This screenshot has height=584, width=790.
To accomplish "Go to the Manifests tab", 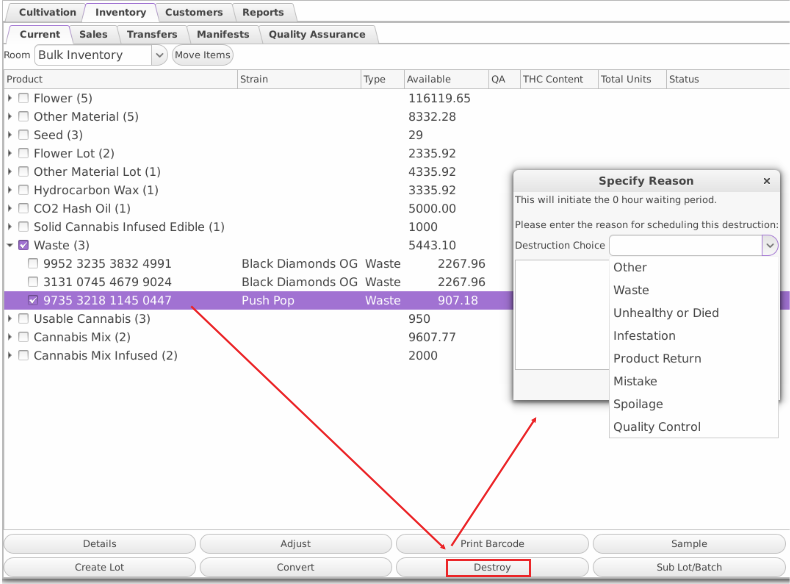I will point(222,34).
